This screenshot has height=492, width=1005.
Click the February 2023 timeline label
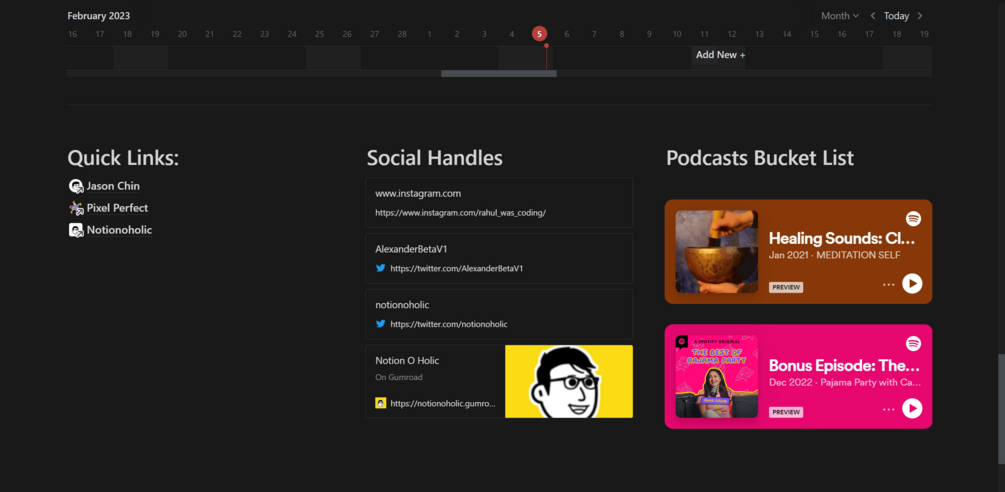[99, 16]
